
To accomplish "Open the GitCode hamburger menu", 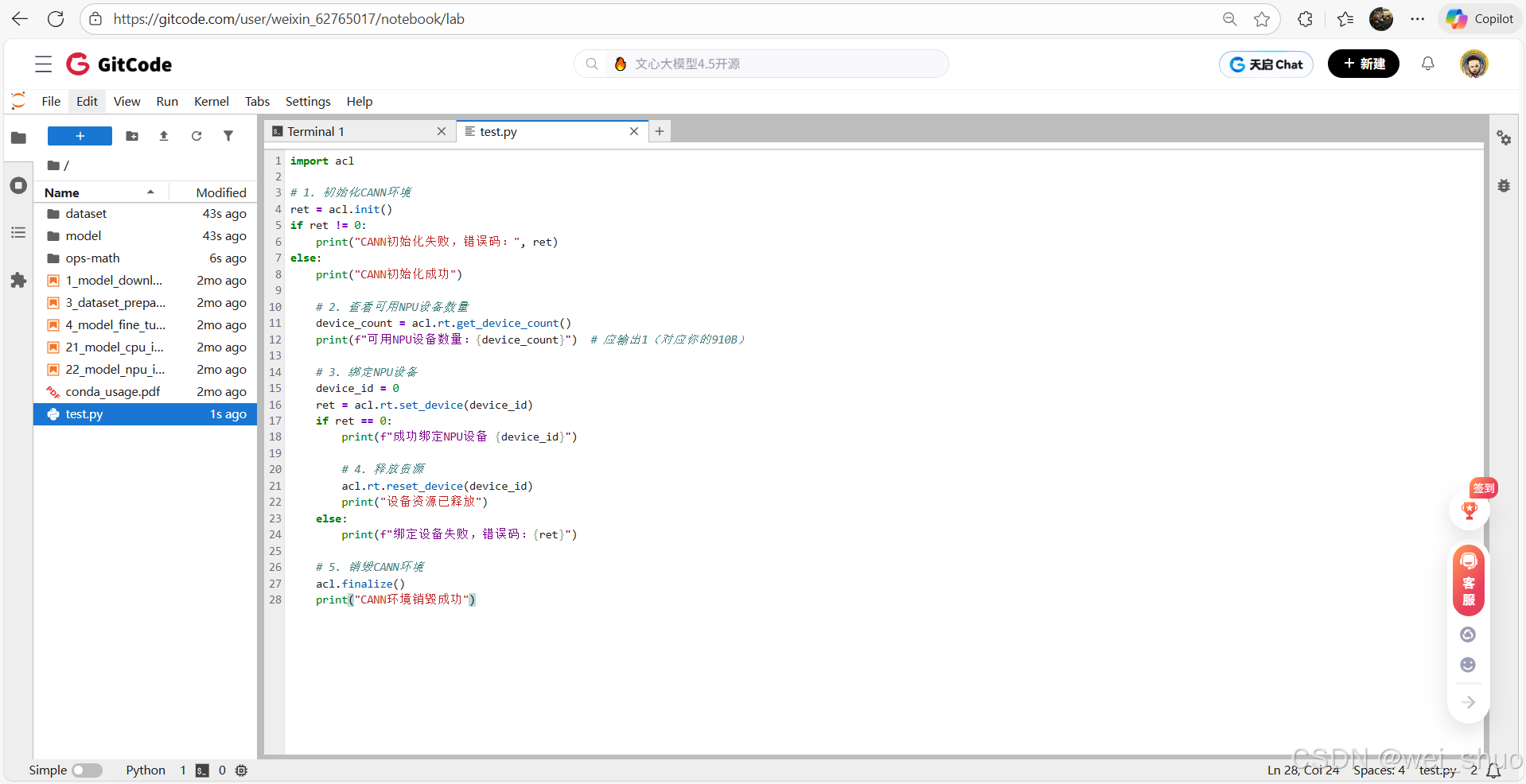I will [x=44, y=64].
